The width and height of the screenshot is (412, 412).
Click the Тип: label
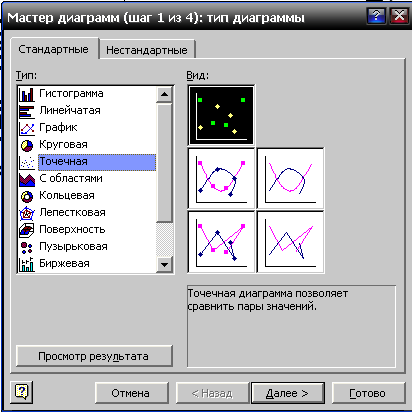26,76
